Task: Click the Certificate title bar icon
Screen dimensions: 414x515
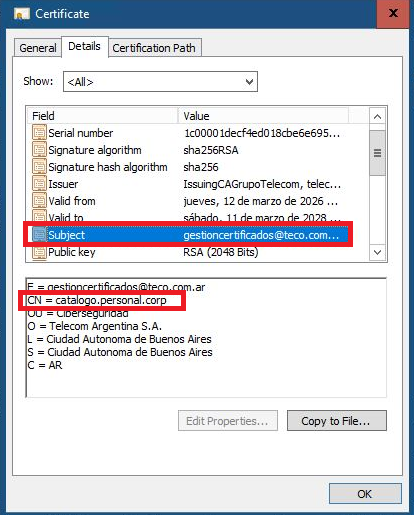Action: tap(22, 14)
